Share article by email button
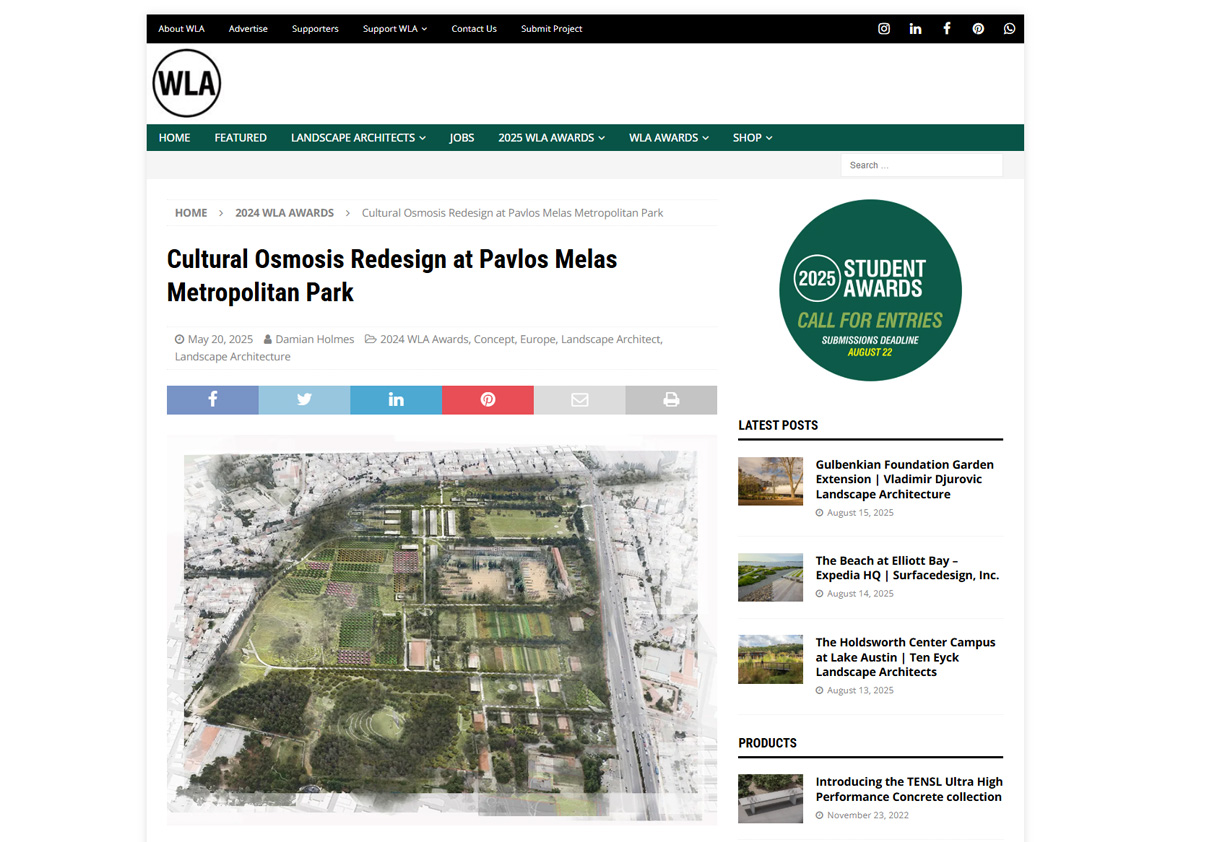The height and width of the screenshot is (842, 1209). click(579, 400)
